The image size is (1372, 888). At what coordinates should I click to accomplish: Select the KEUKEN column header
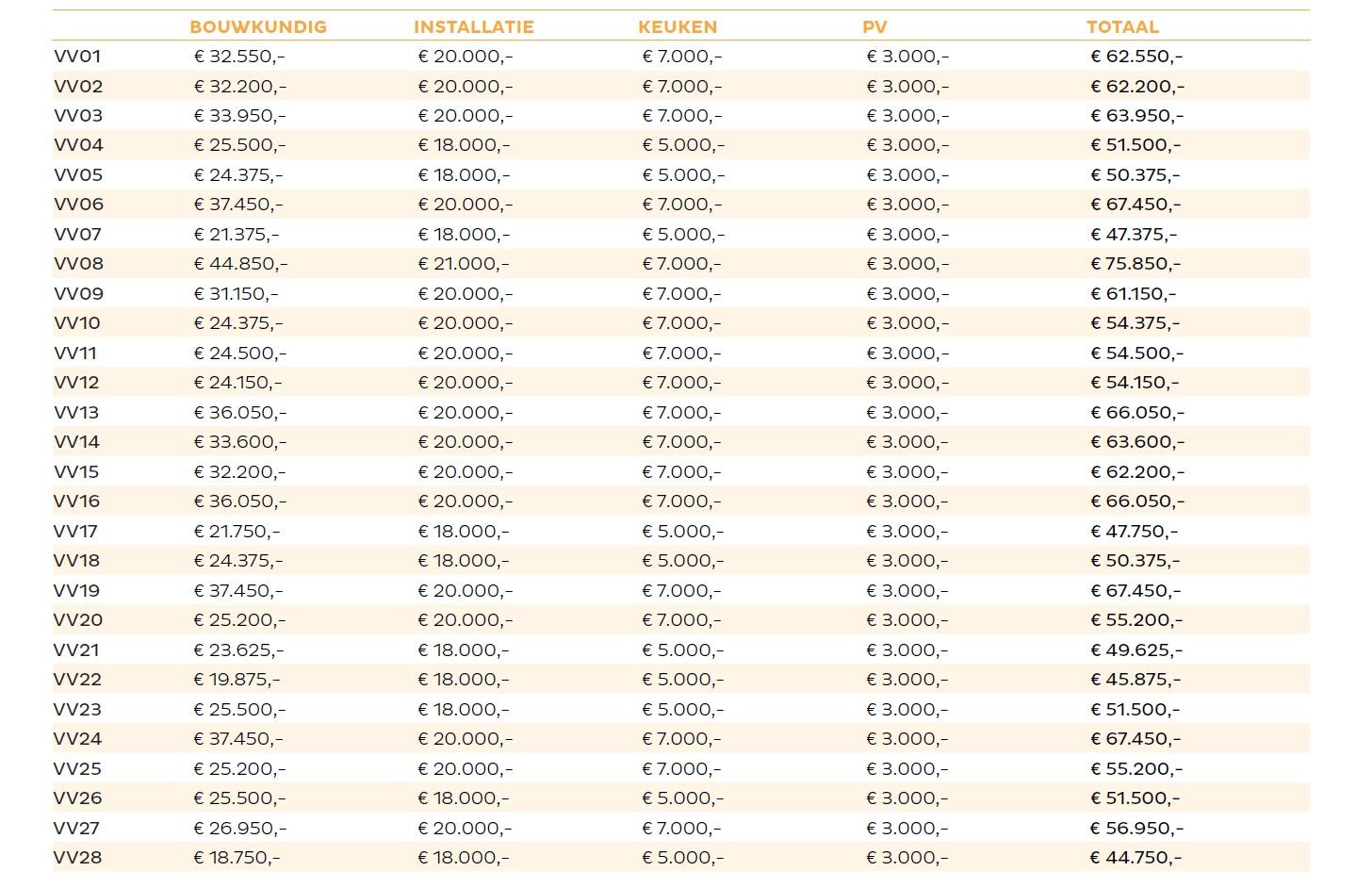point(678,27)
